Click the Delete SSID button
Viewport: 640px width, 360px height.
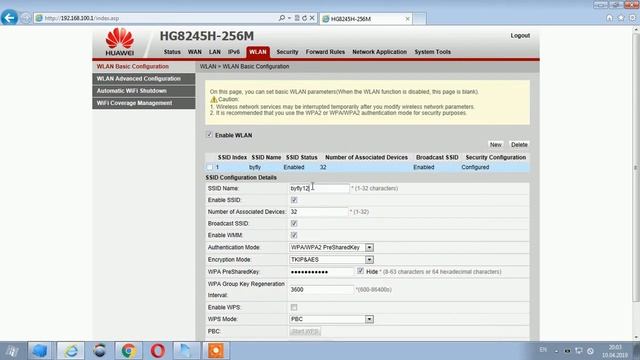(x=519, y=144)
